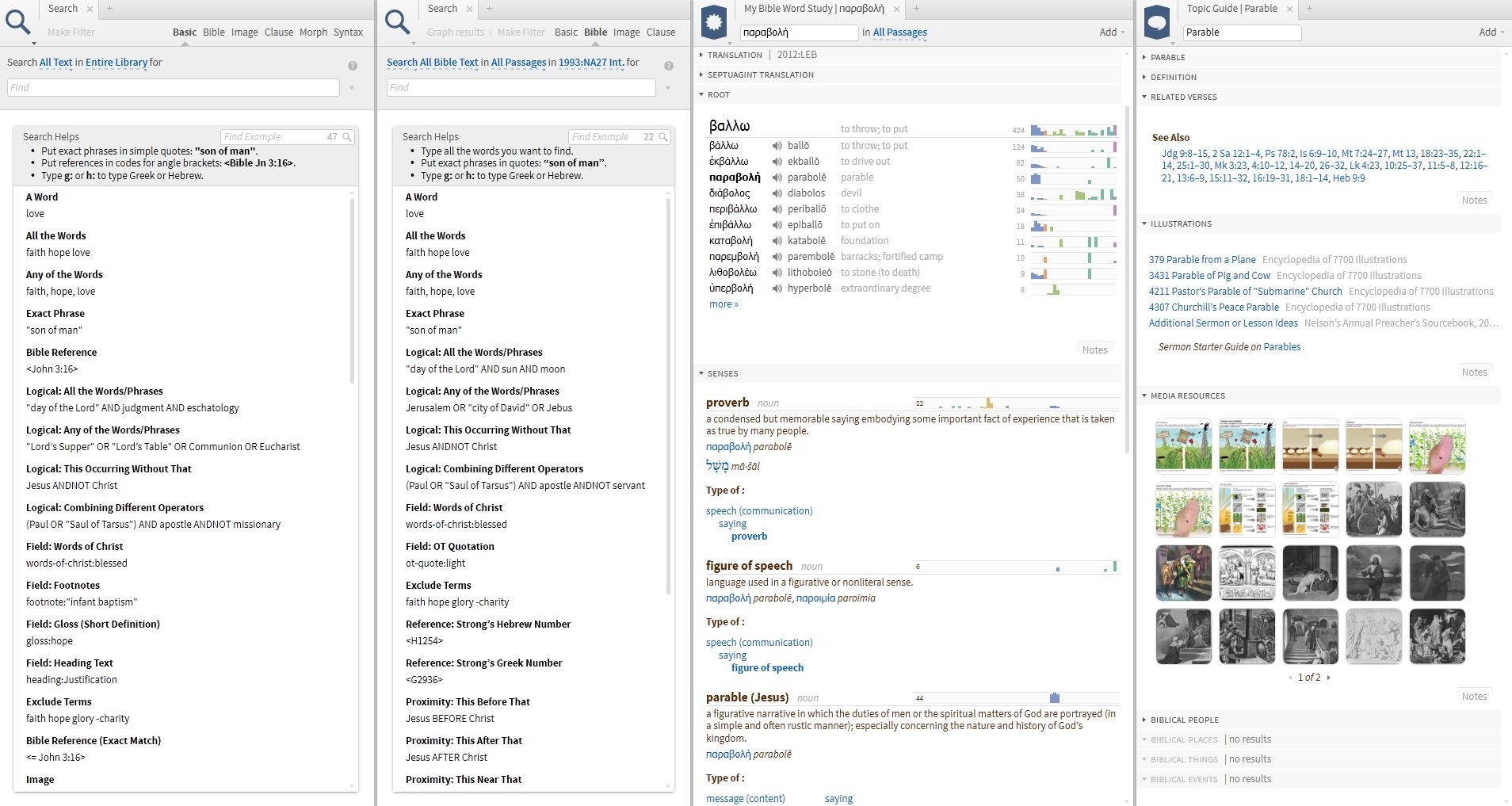Screen dimensions: 1512x806
Task: Close the first Search tab
Action: point(90,9)
